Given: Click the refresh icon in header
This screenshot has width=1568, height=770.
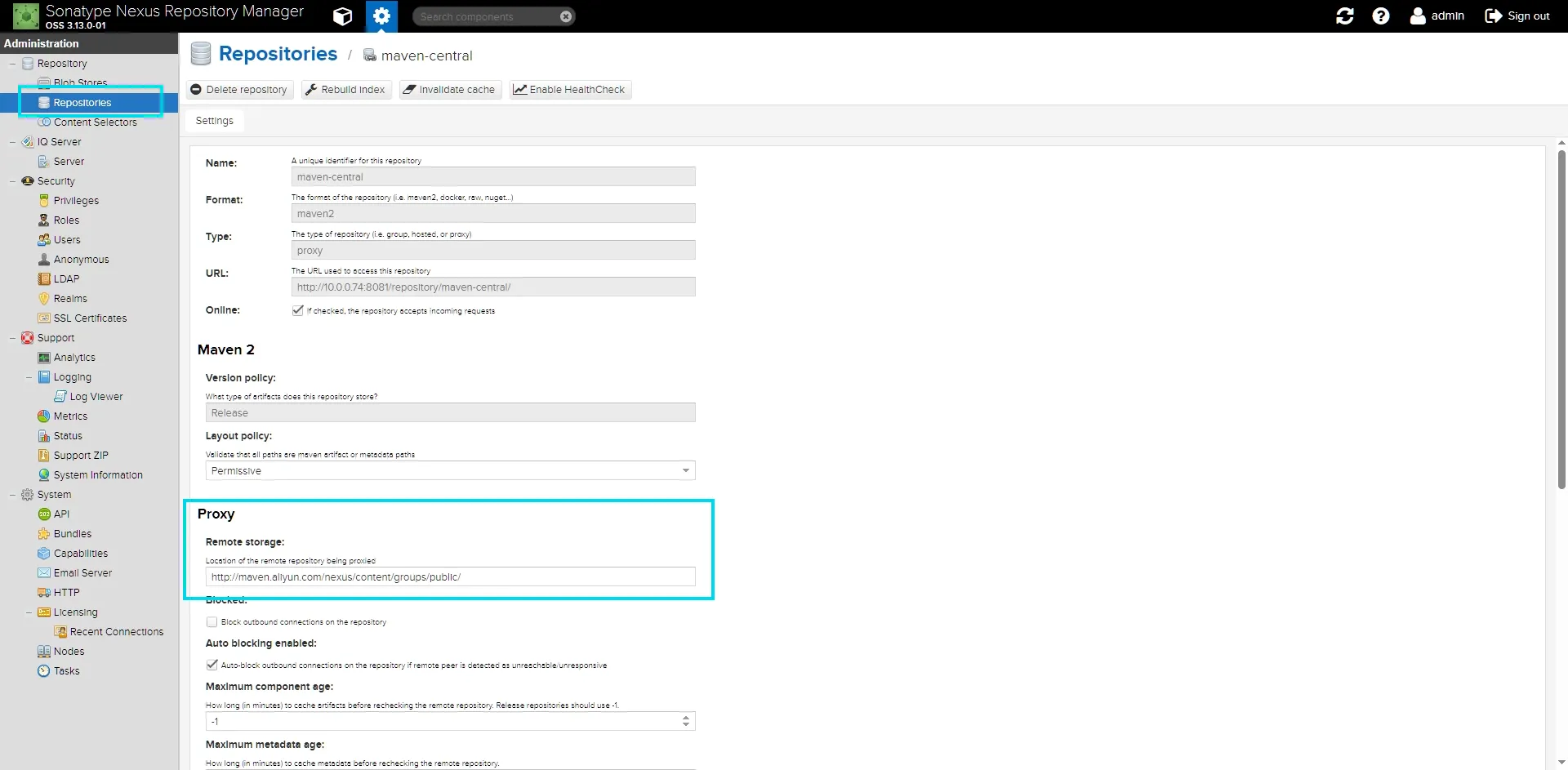Looking at the screenshot, I should click(1344, 16).
